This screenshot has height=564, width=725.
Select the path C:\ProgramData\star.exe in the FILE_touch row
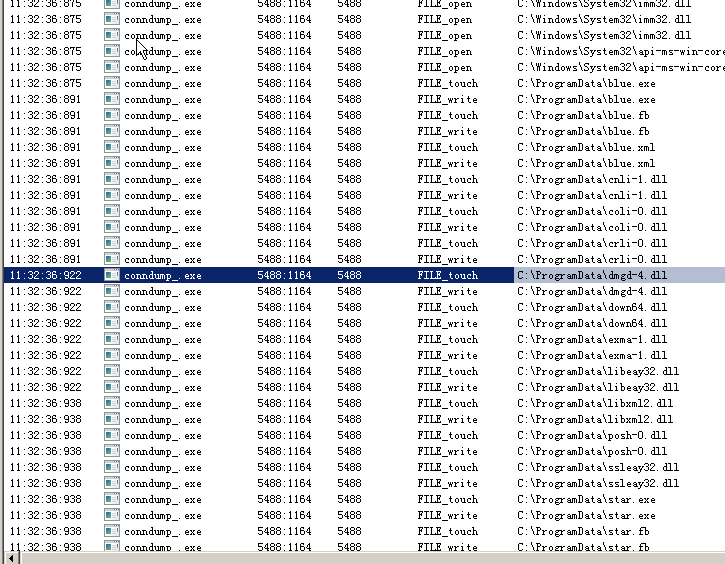coord(586,499)
